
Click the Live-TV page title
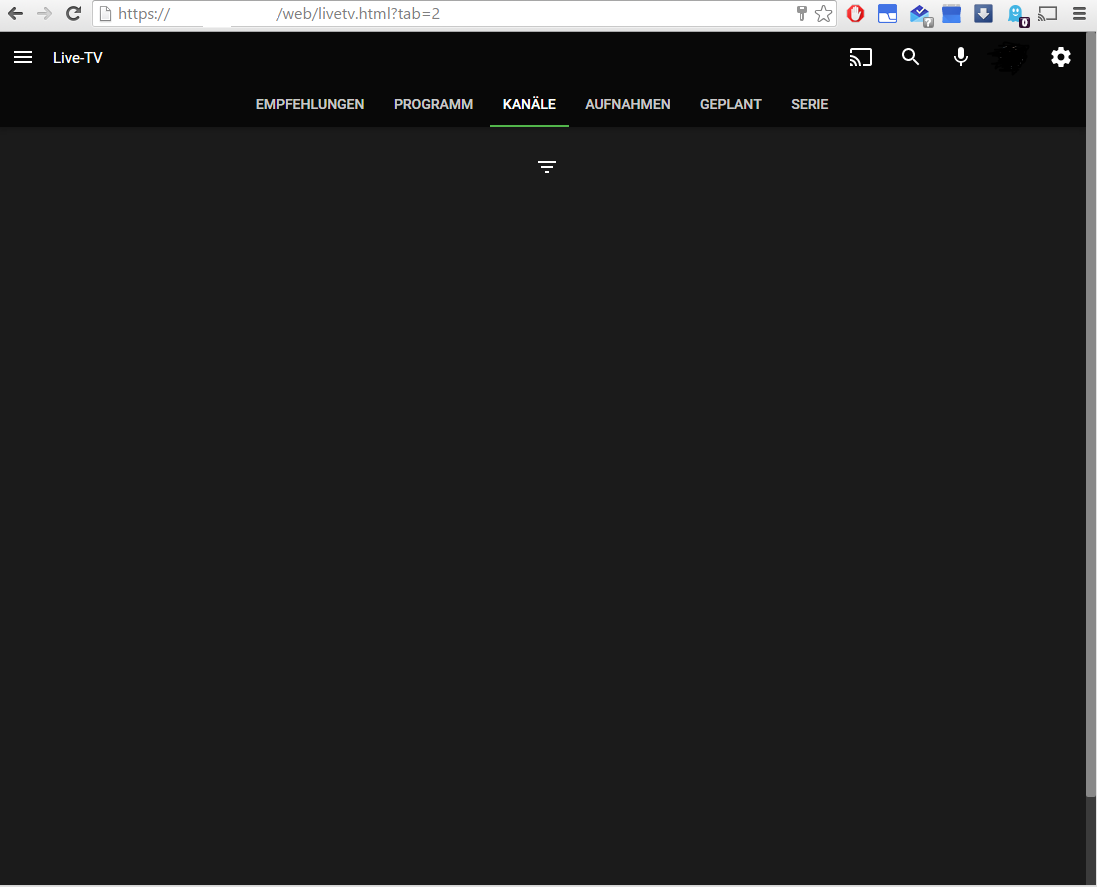point(78,58)
